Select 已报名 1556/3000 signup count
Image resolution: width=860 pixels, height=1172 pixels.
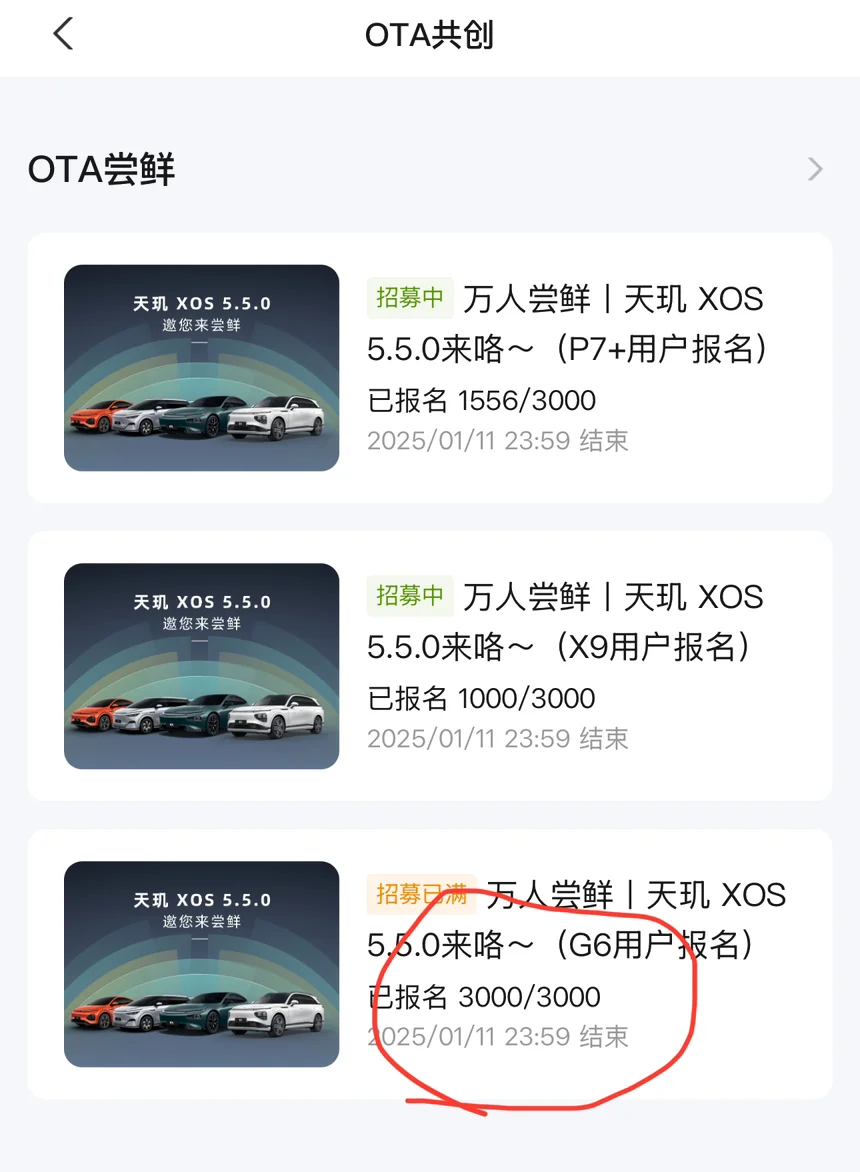point(481,401)
